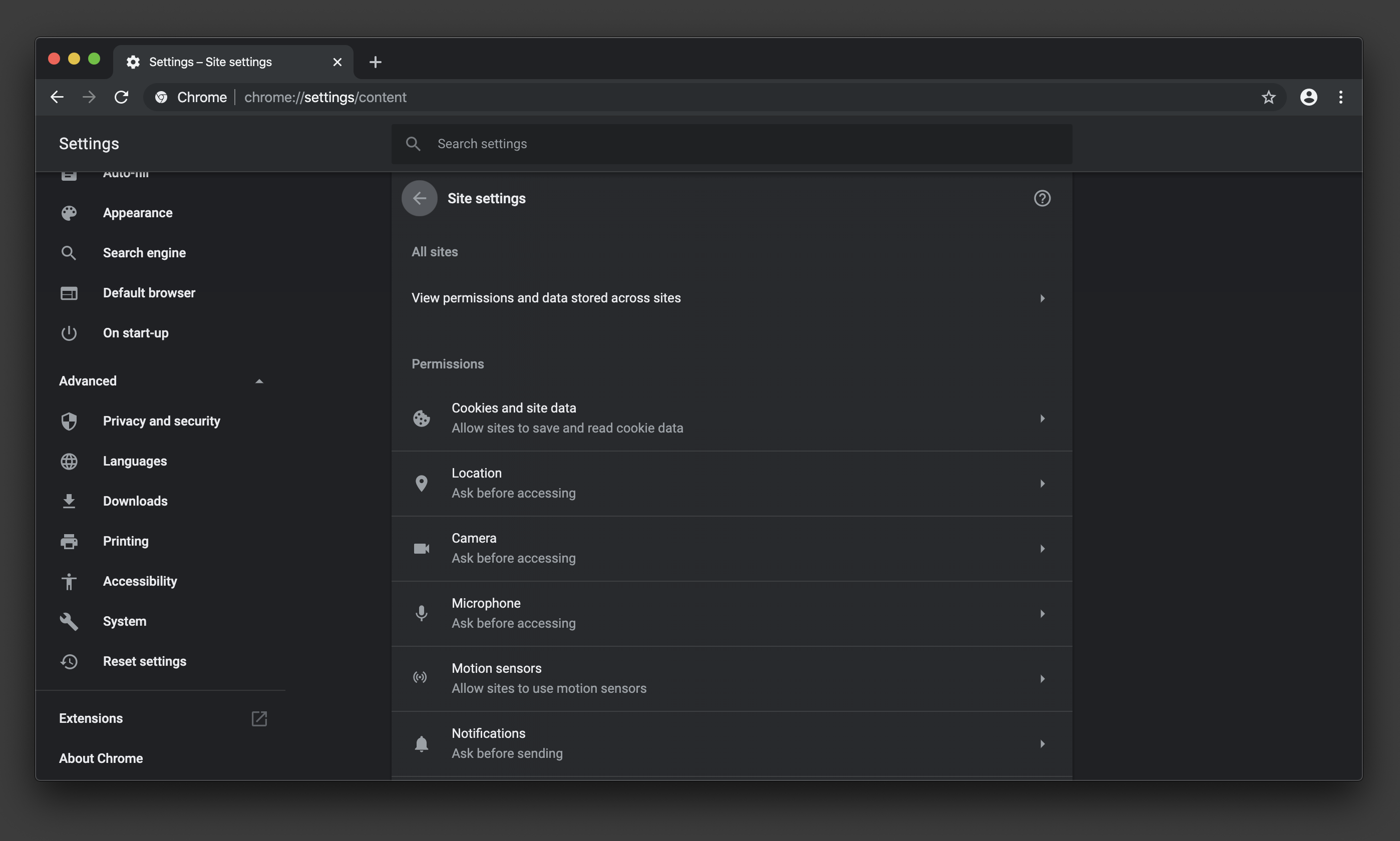Select Privacy and security in sidebar
This screenshot has width=1400, height=841.
point(162,421)
